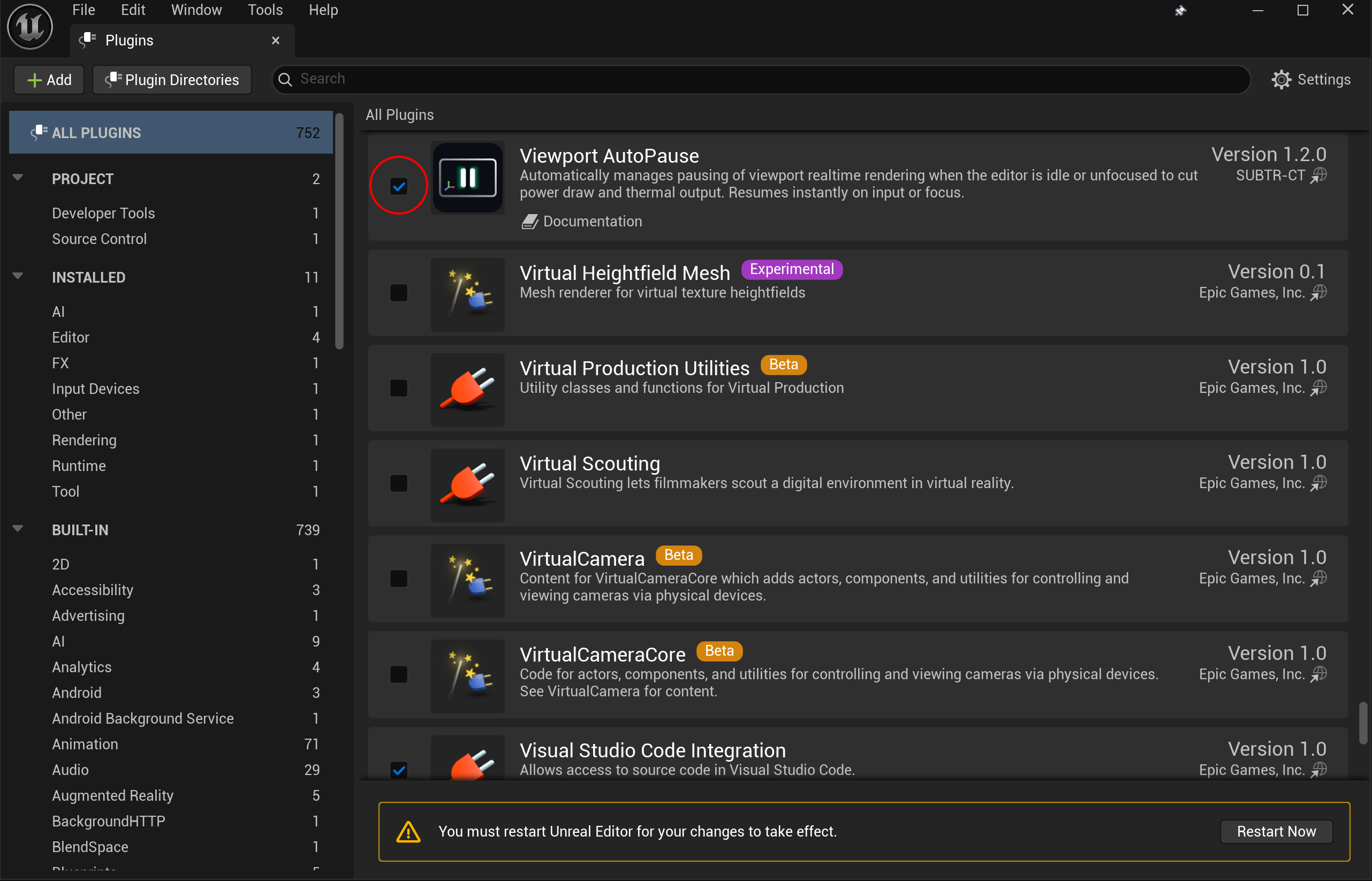Open the Tools menu
This screenshot has width=1372, height=881.
[265, 10]
